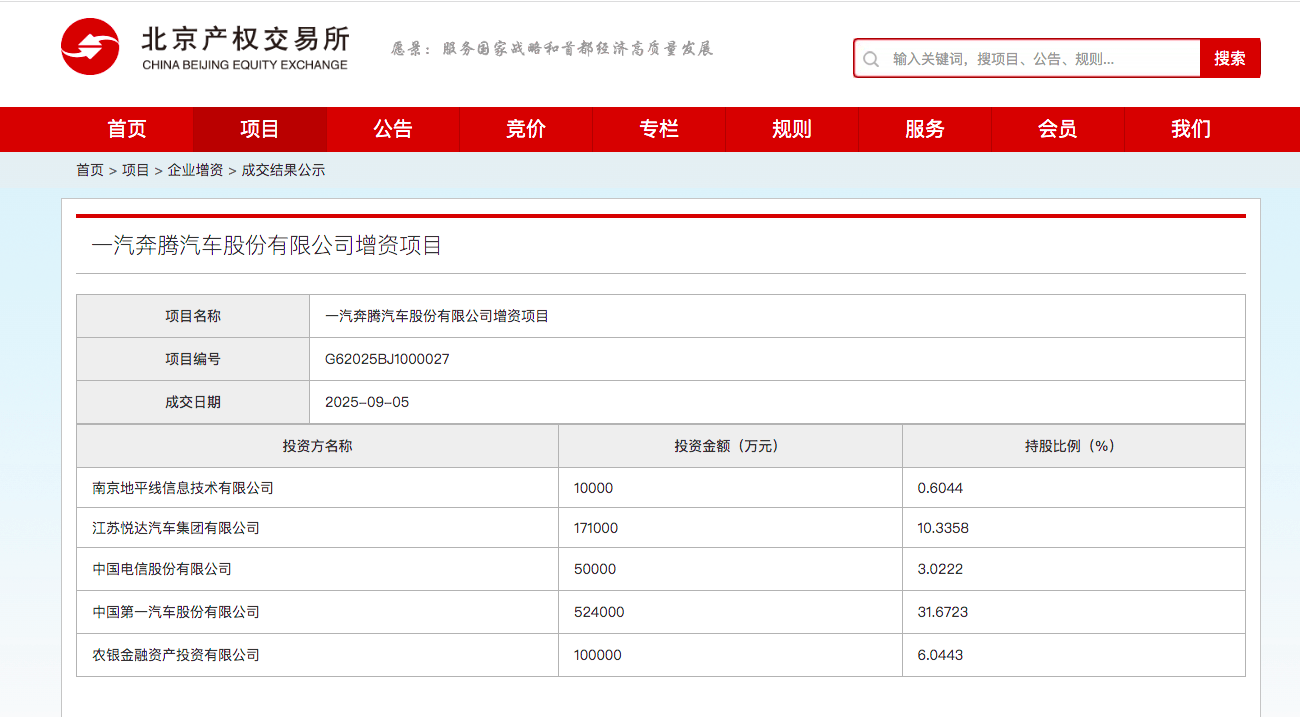Click the red 搜索 search button
Viewport: 1300px width, 717px height.
[1229, 58]
